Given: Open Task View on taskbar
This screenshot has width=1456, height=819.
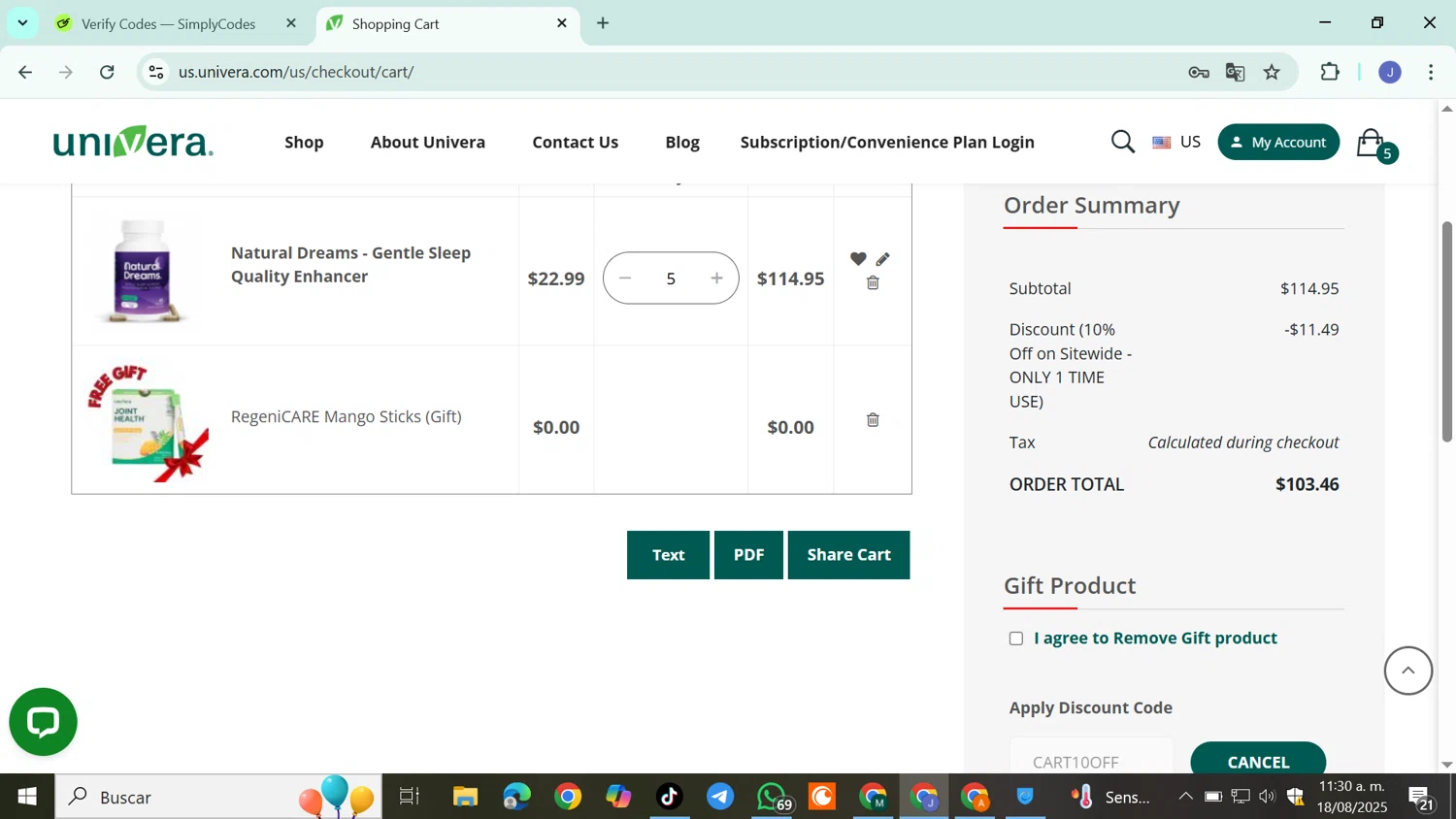Looking at the screenshot, I should (x=410, y=797).
